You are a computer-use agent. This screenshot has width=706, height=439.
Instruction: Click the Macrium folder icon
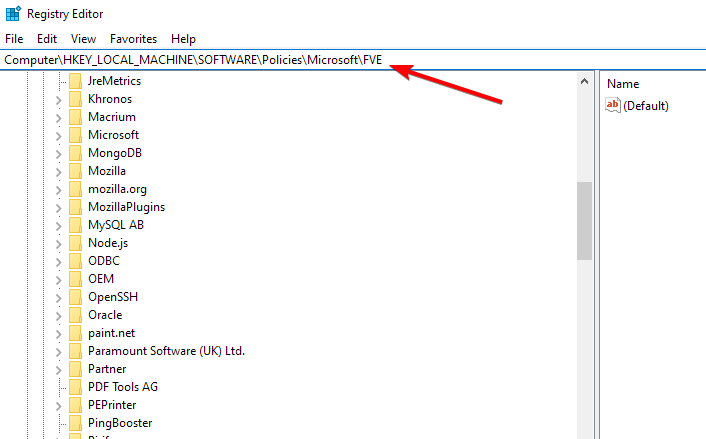point(76,117)
